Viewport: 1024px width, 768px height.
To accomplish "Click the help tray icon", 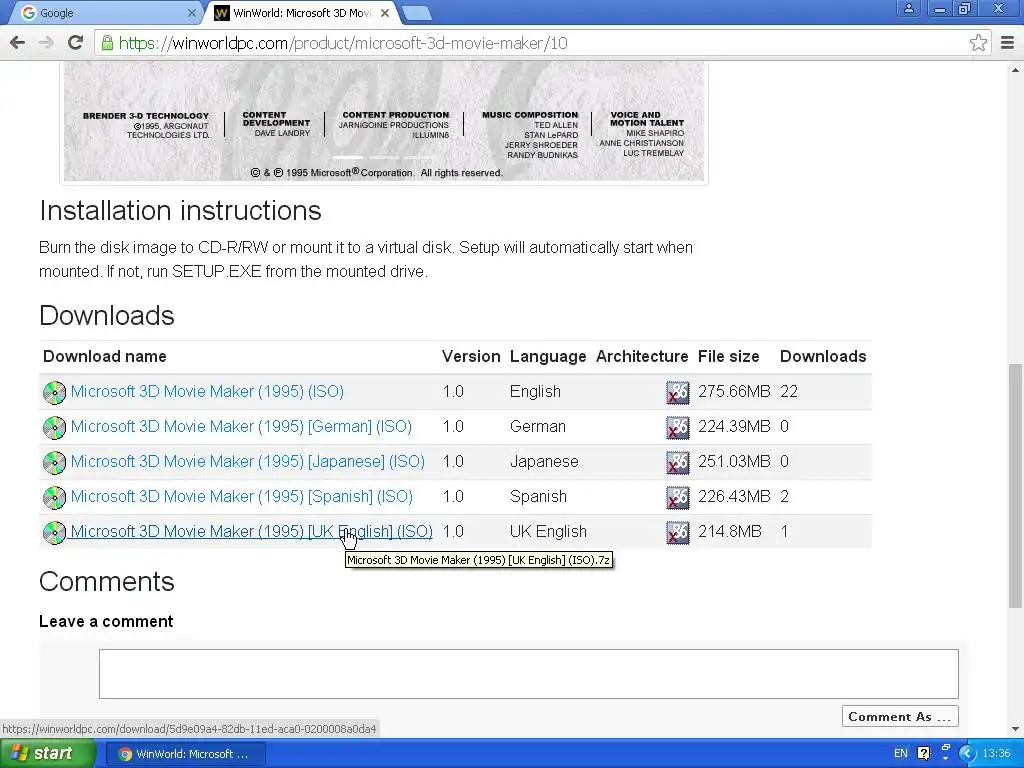I will 923,754.
